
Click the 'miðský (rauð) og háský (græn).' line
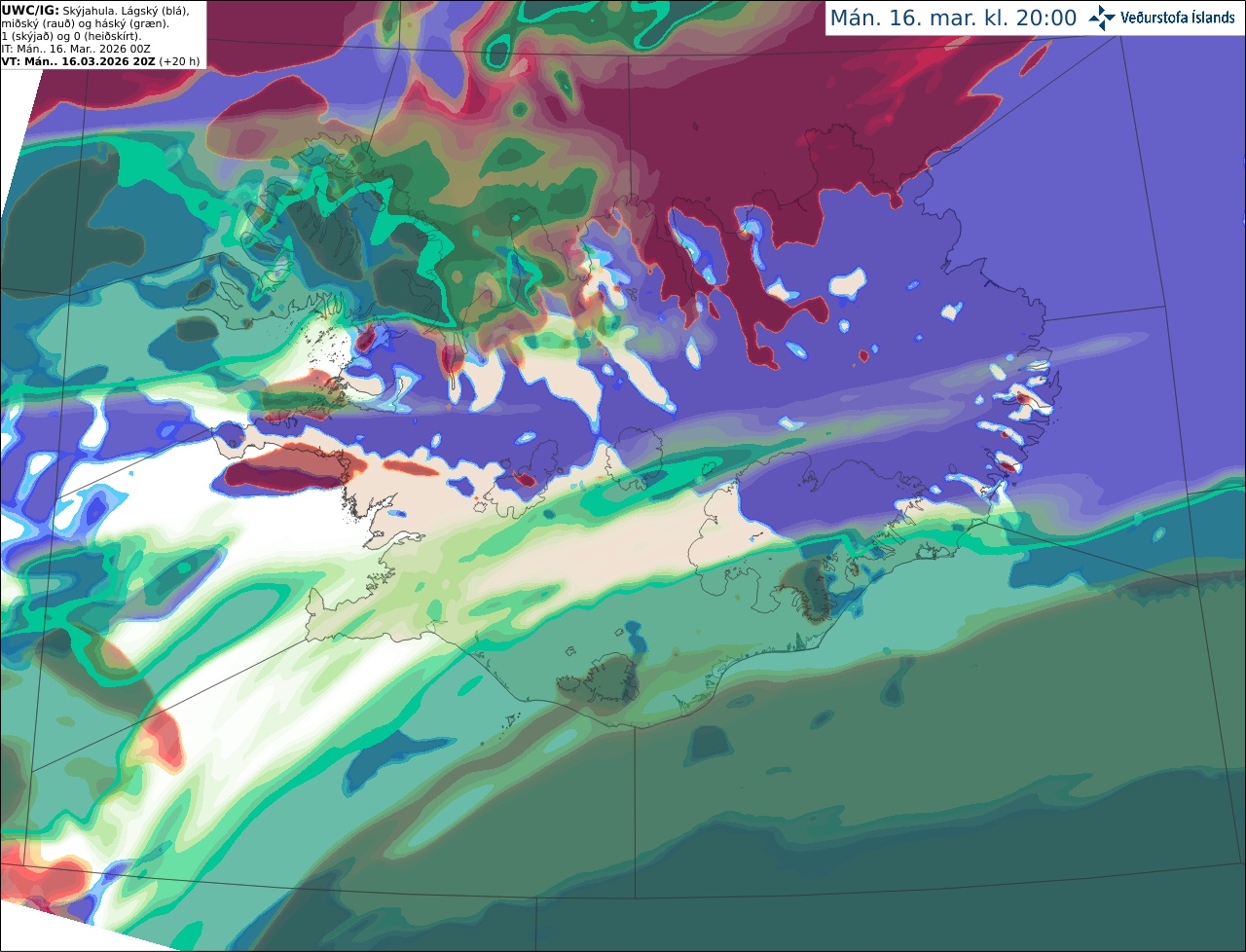pyautogui.click(x=85, y=23)
